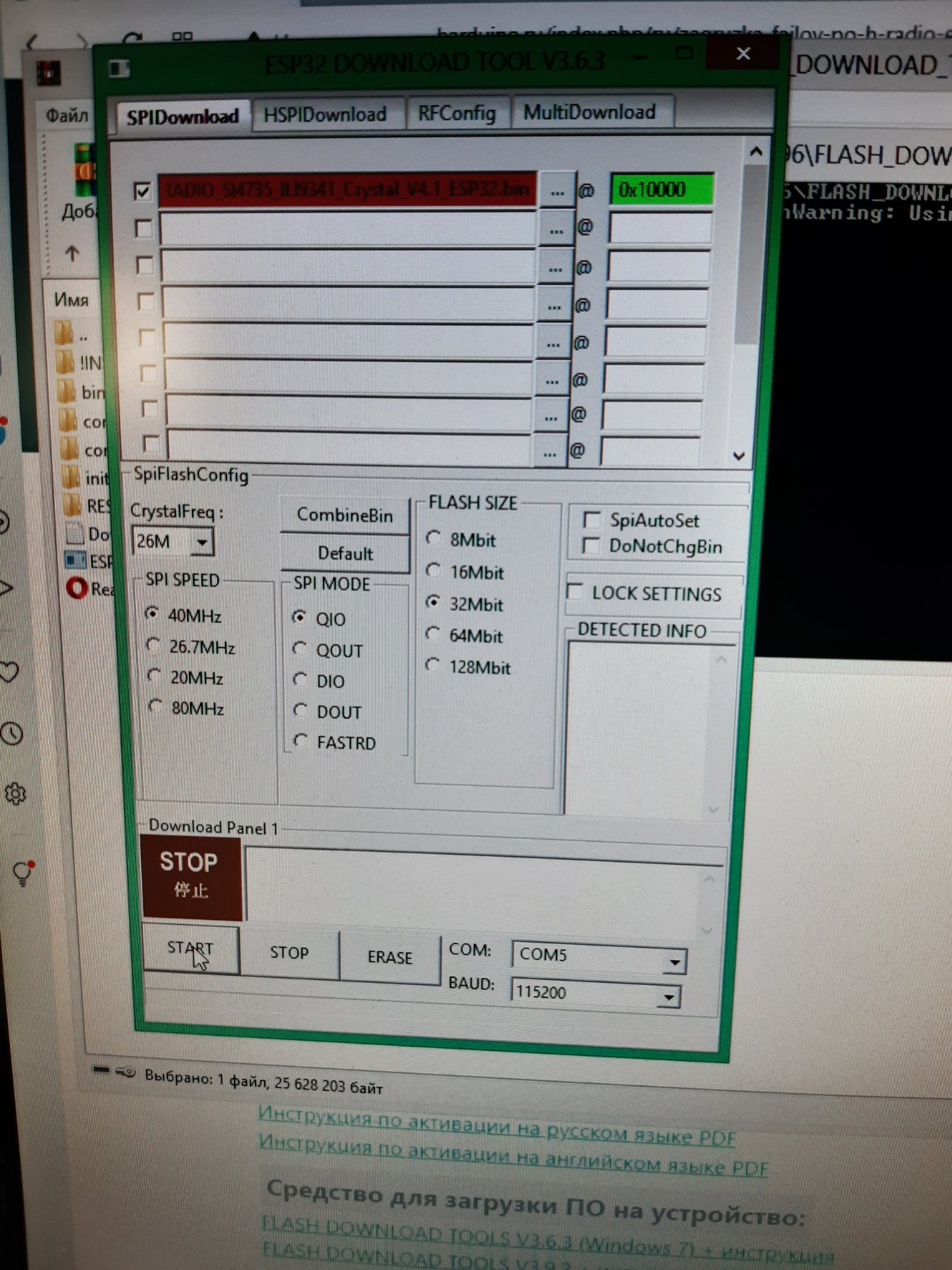Open Инструкция по активации на русском языке link
The image size is (952, 1270).
tap(496, 1127)
